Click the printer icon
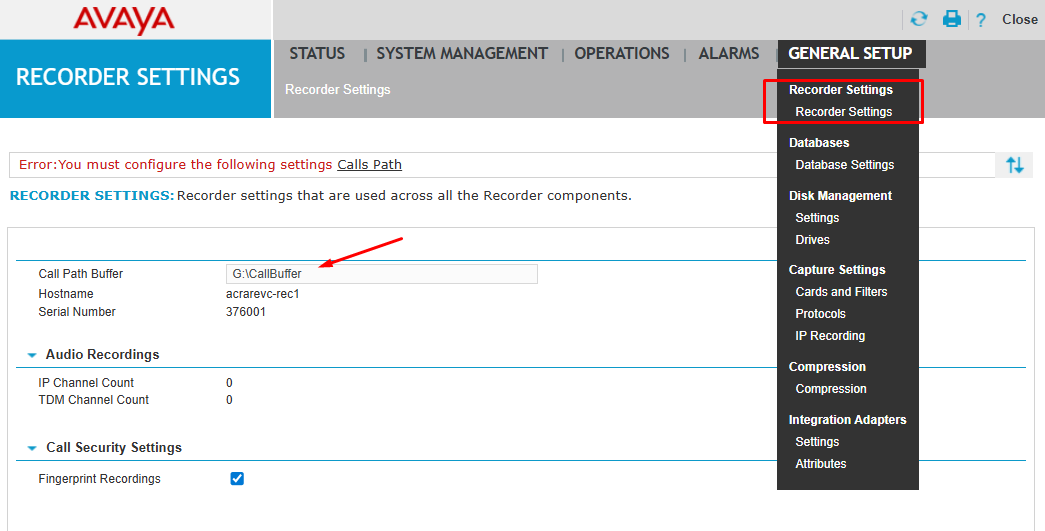1045x531 pixels. coord(951,19)
